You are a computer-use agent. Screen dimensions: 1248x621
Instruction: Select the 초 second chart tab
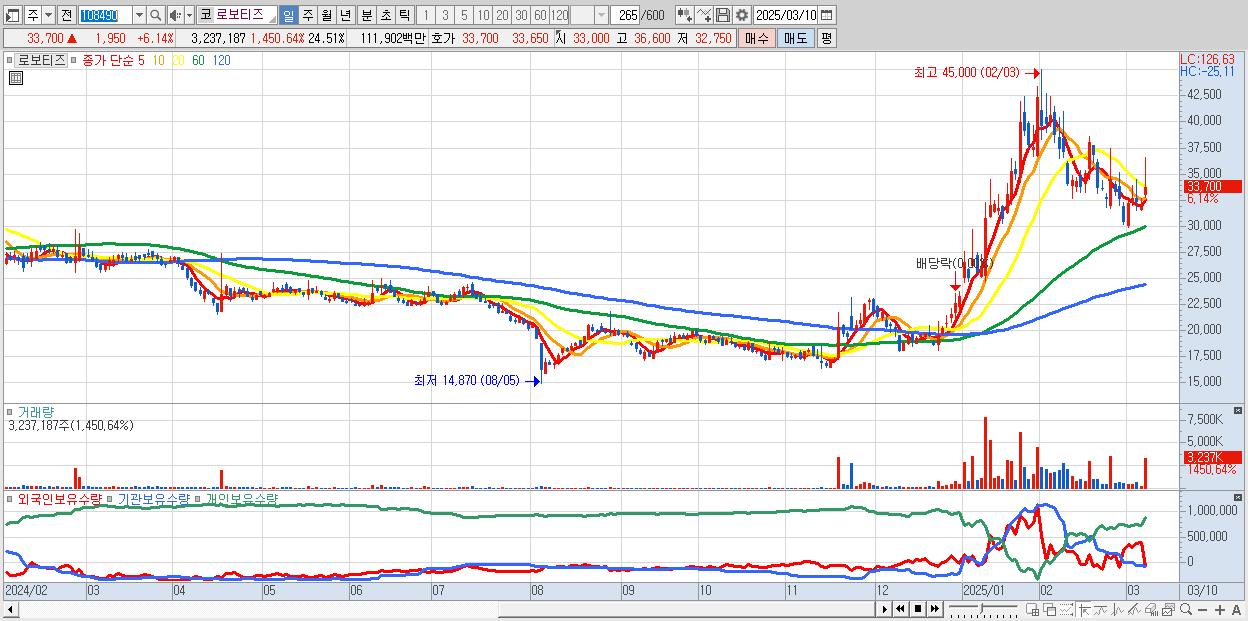tap(386, 15)
